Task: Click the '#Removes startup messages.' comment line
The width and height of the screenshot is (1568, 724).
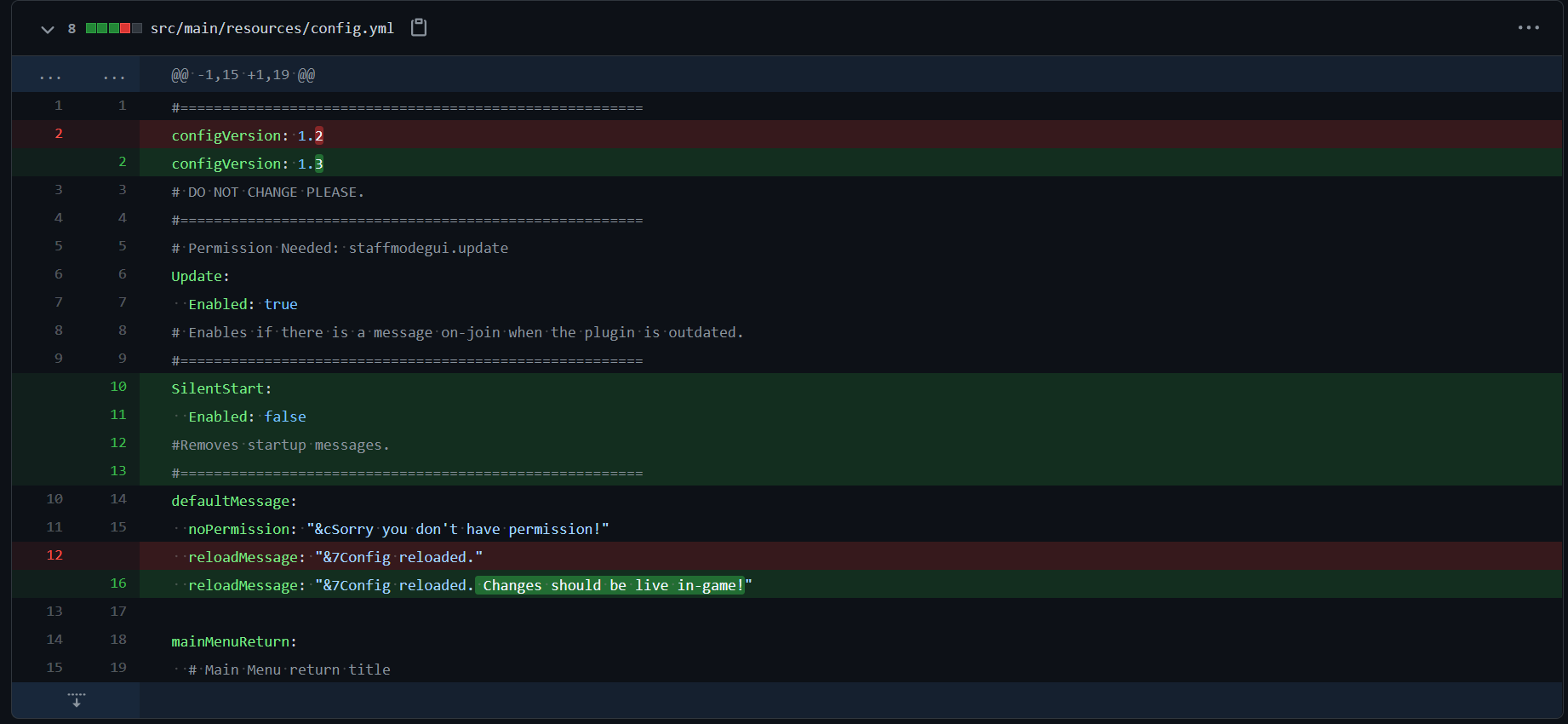Action: click(x=280, y=445)
